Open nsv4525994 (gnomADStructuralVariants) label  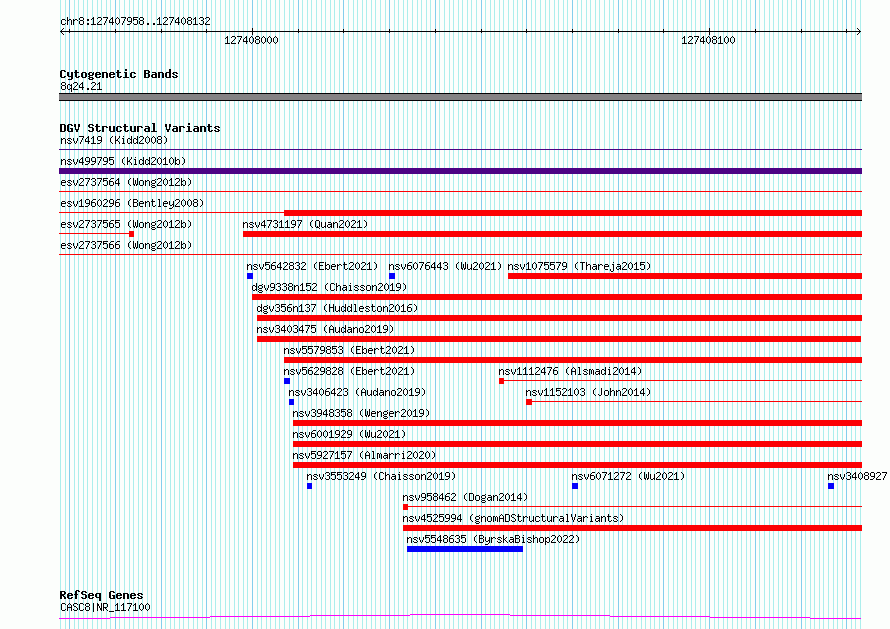pos(513,518)
